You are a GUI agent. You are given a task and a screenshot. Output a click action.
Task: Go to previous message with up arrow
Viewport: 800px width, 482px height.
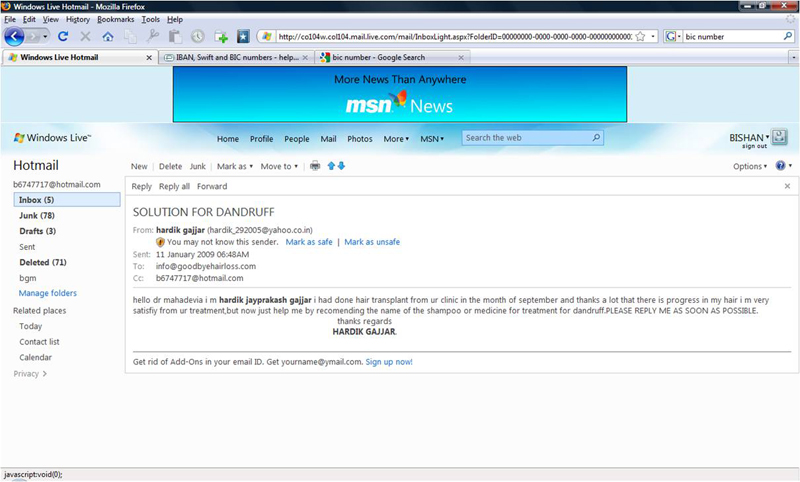click(x=331, y=166)
